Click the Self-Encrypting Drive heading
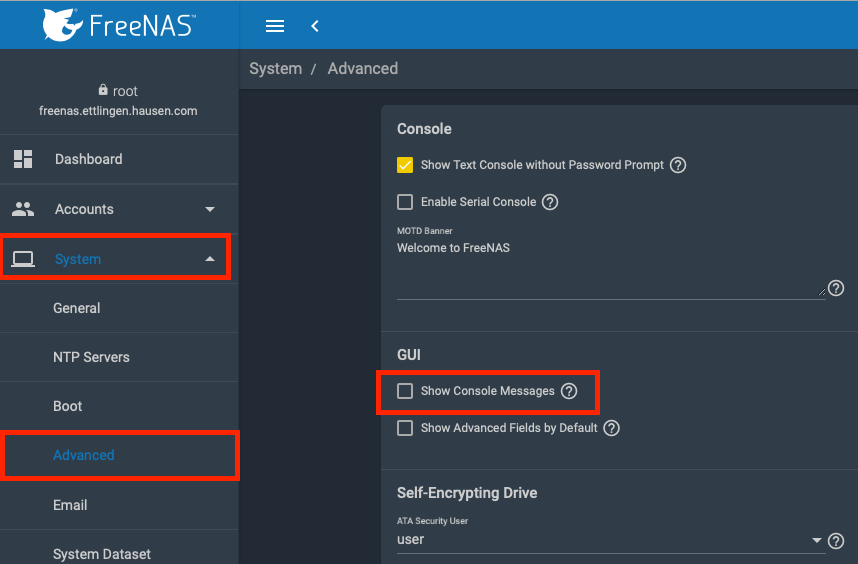 [x=467, y=493]
